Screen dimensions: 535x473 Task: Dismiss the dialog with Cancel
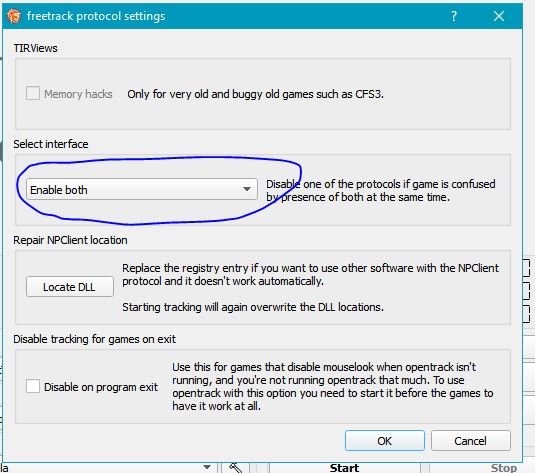pyautogui.click(x=471, y=441)
